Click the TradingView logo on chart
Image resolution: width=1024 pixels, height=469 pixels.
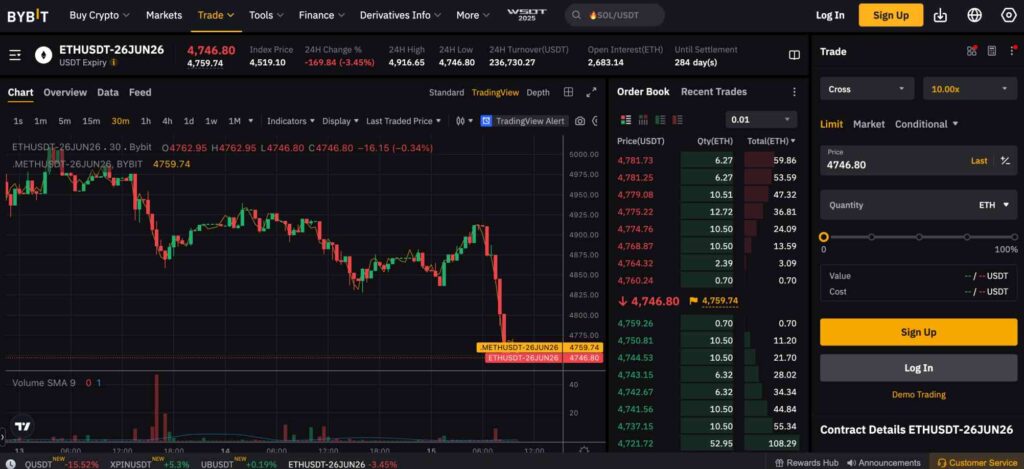point(22,427)
